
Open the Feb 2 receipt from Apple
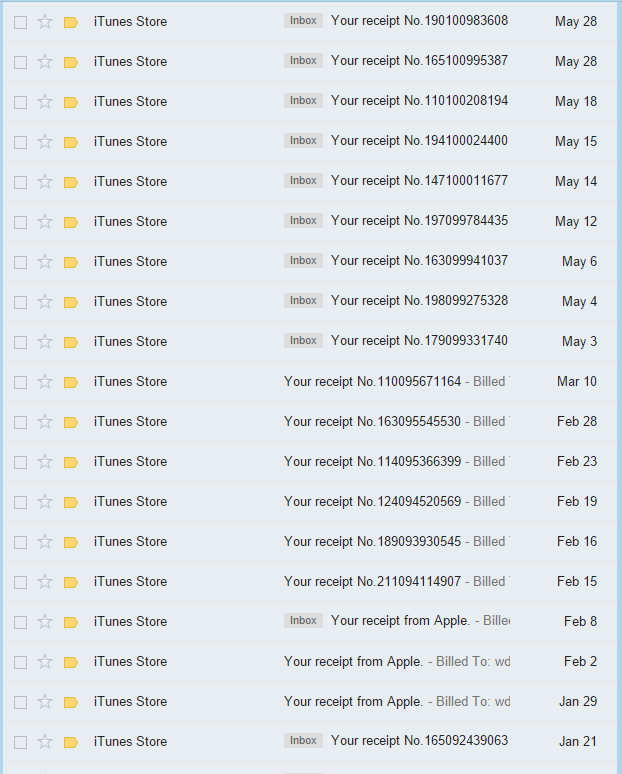[310, 661]
